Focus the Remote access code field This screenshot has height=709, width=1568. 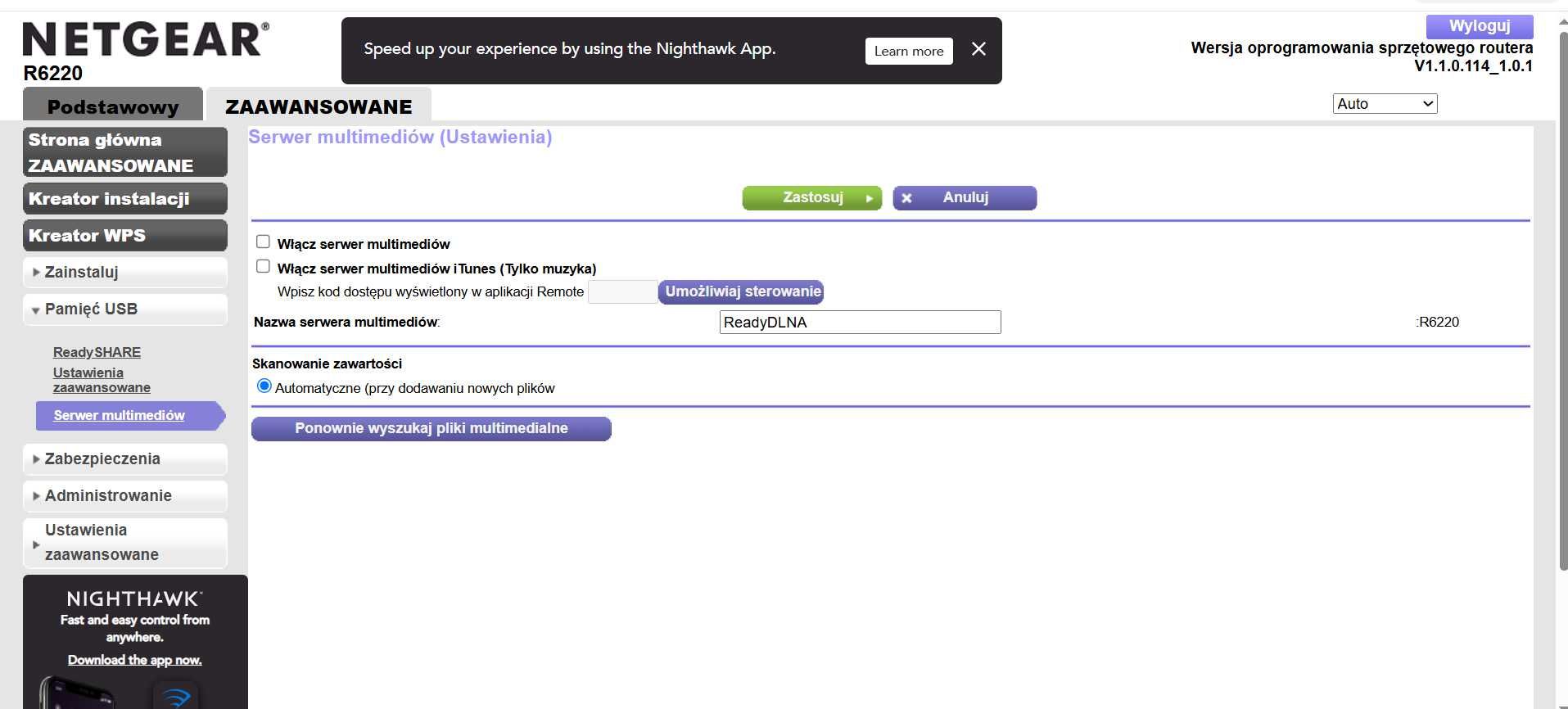tap(622, 291)
